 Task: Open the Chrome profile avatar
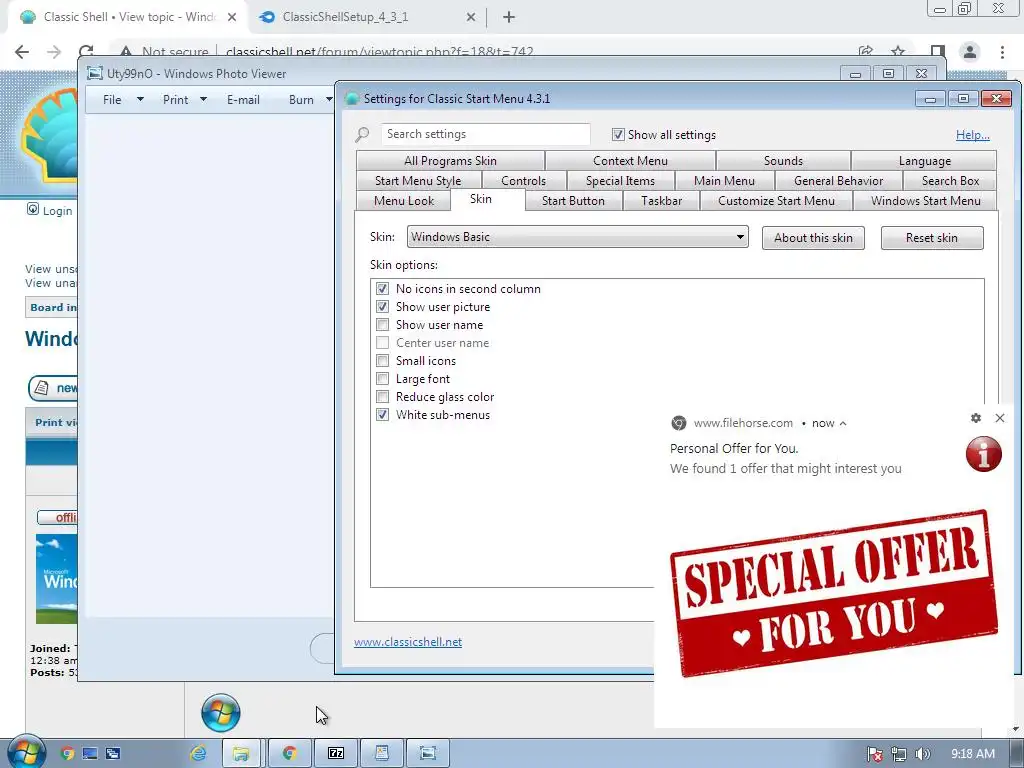point(970,52)
